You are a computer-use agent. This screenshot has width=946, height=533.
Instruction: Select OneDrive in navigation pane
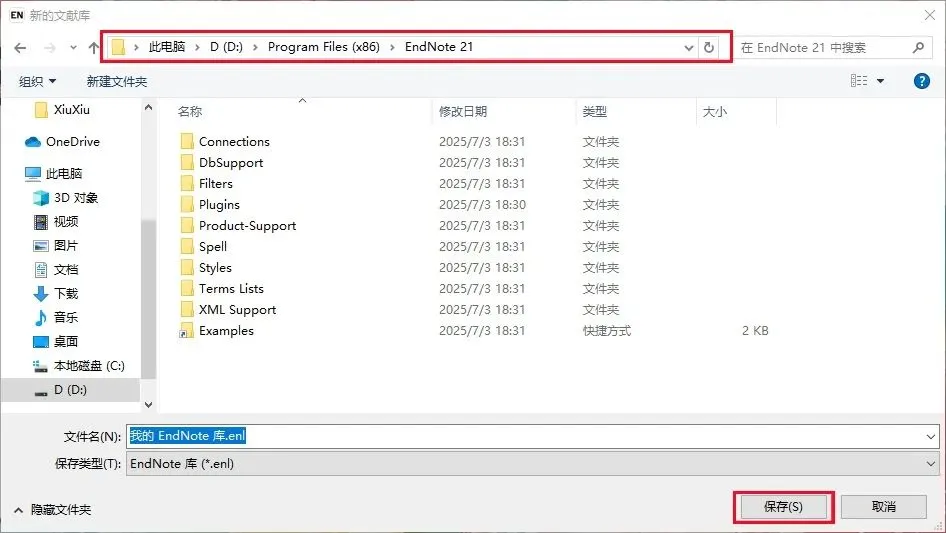tap(72, 141)
